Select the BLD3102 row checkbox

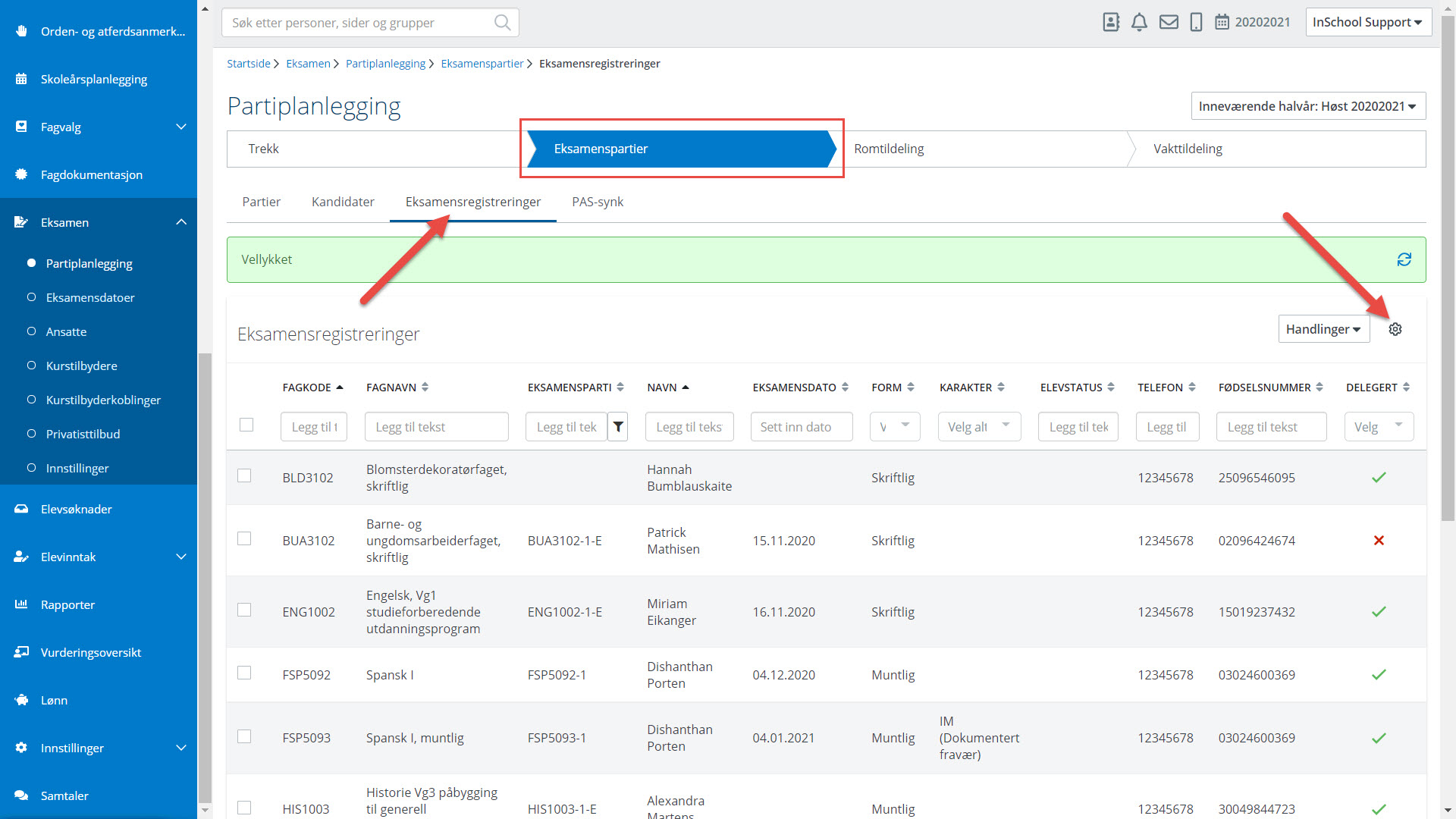pos(244,475)
